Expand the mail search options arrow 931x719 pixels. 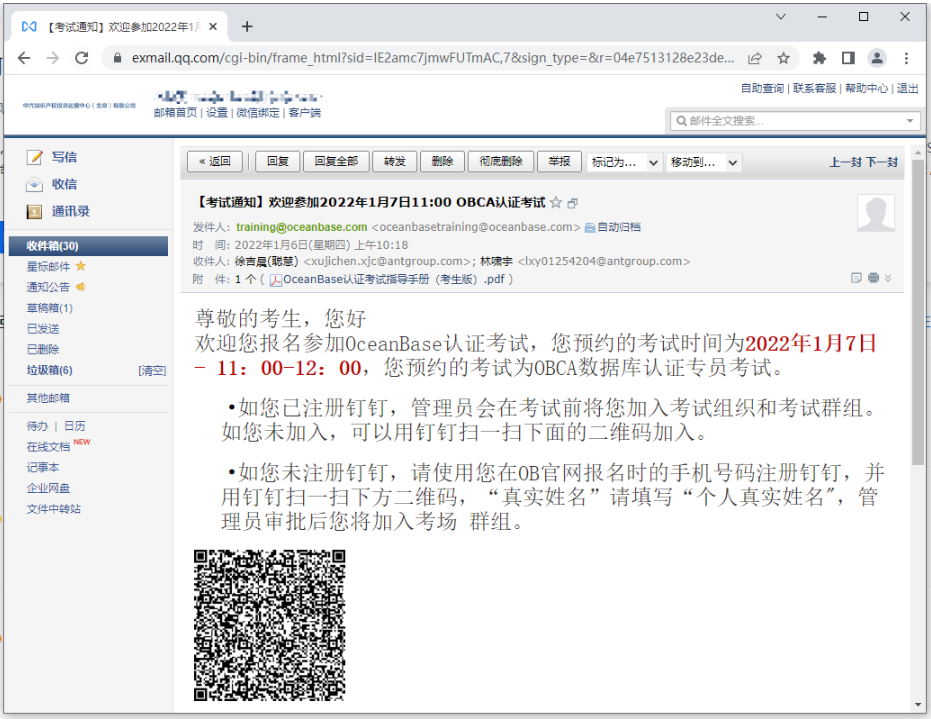(910, 121)
